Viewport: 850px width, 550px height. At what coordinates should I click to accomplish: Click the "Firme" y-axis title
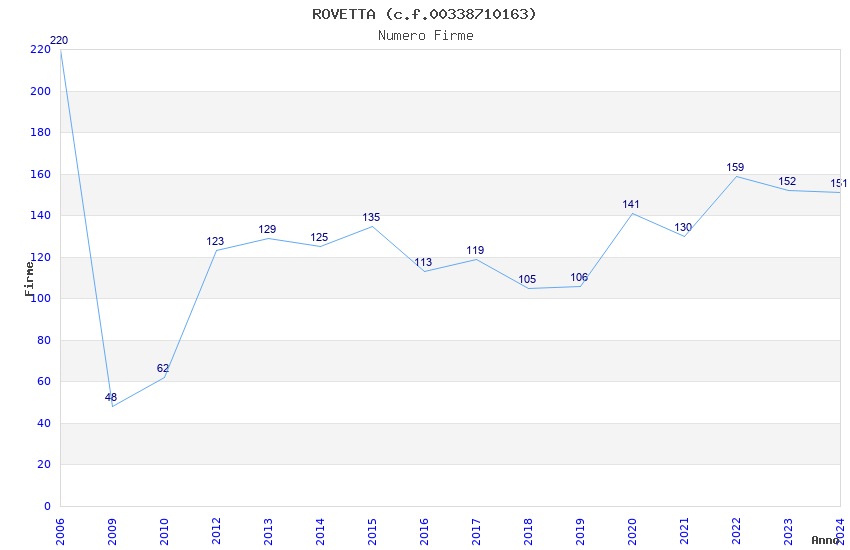click(x=29, y=278)
